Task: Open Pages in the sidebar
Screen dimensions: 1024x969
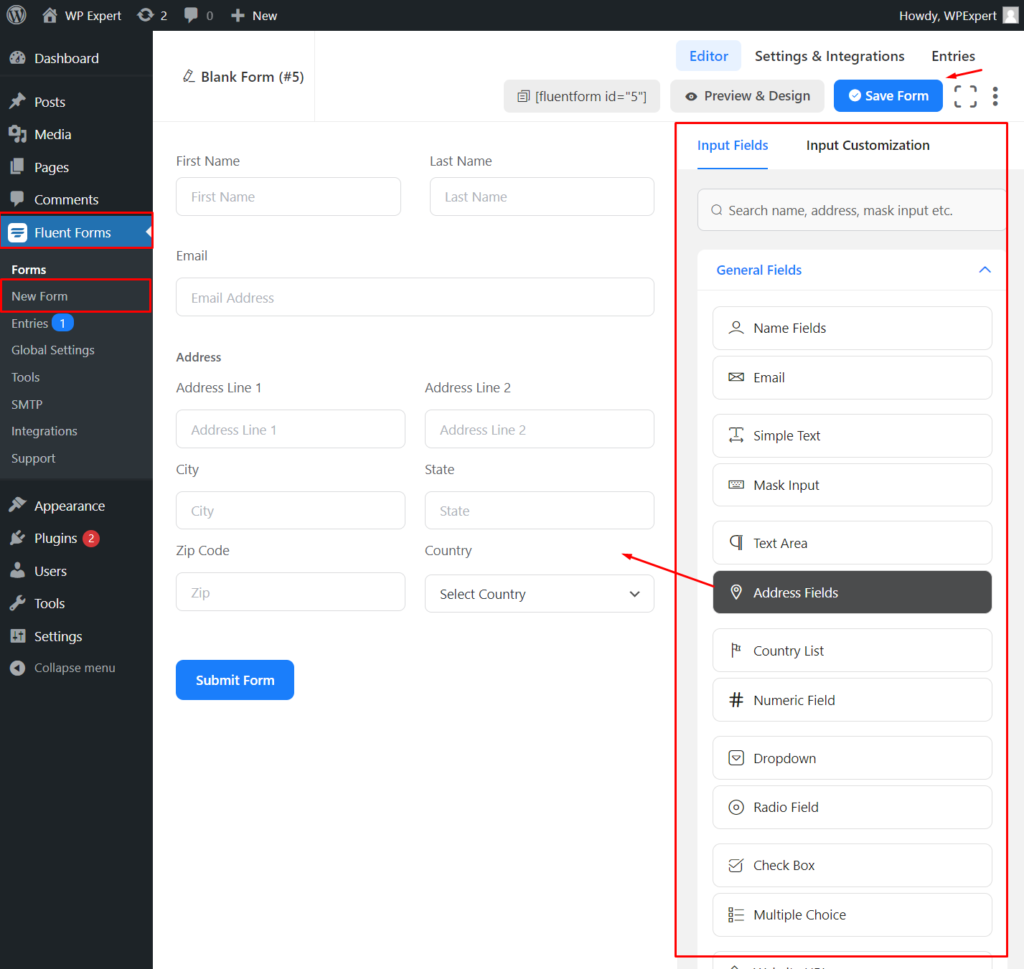Action: click(76, 167)
